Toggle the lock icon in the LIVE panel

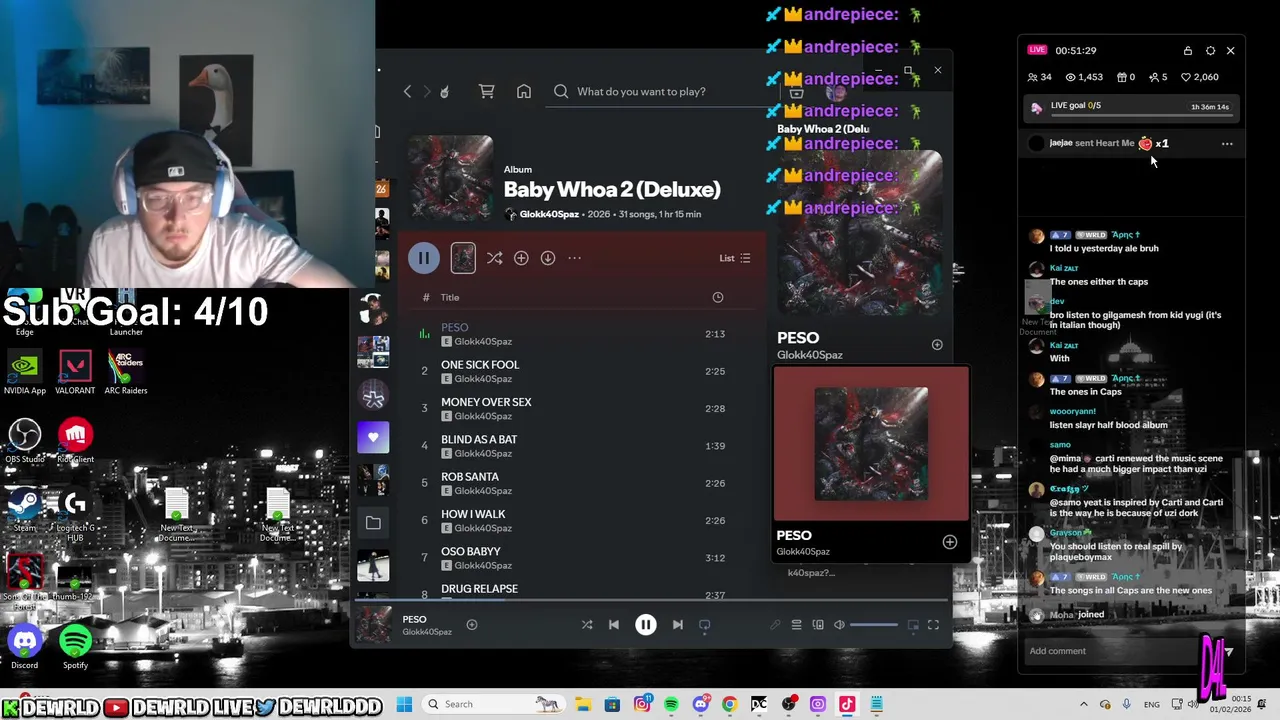pyautogui.click(x=1188, y=51)
